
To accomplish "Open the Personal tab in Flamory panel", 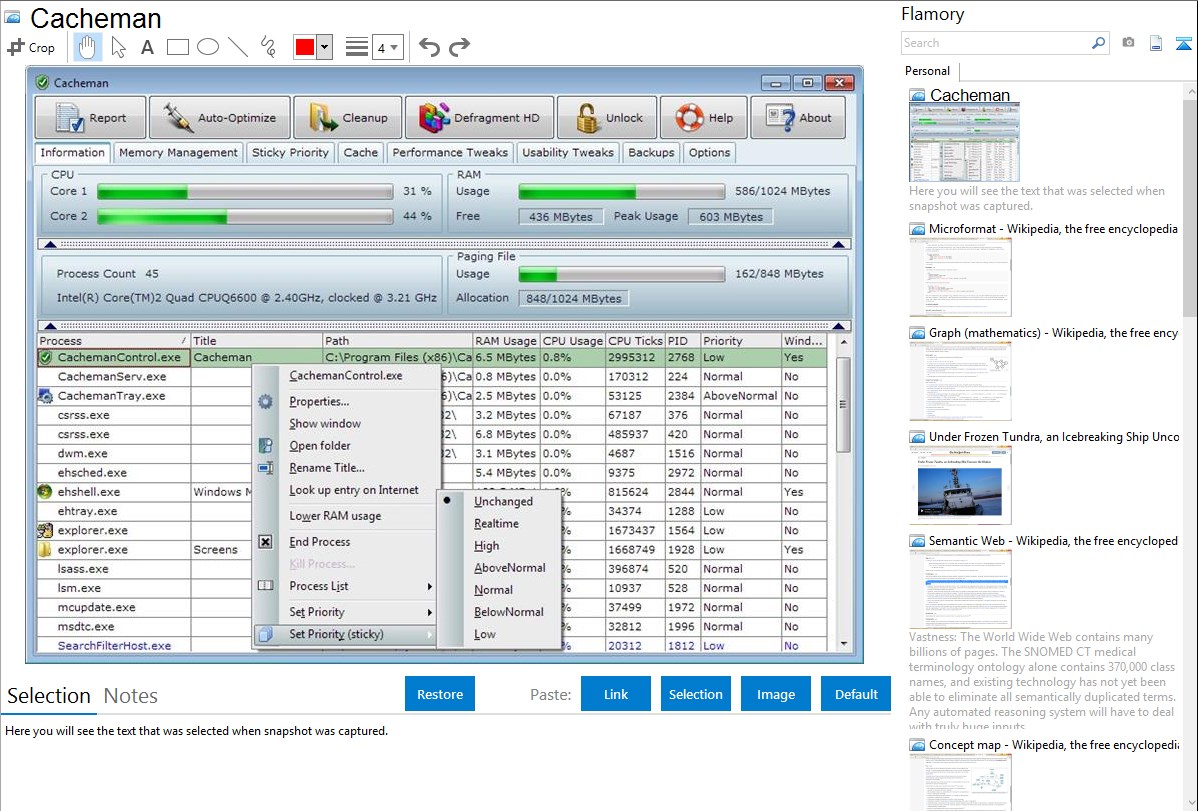I will coord(928,71).
